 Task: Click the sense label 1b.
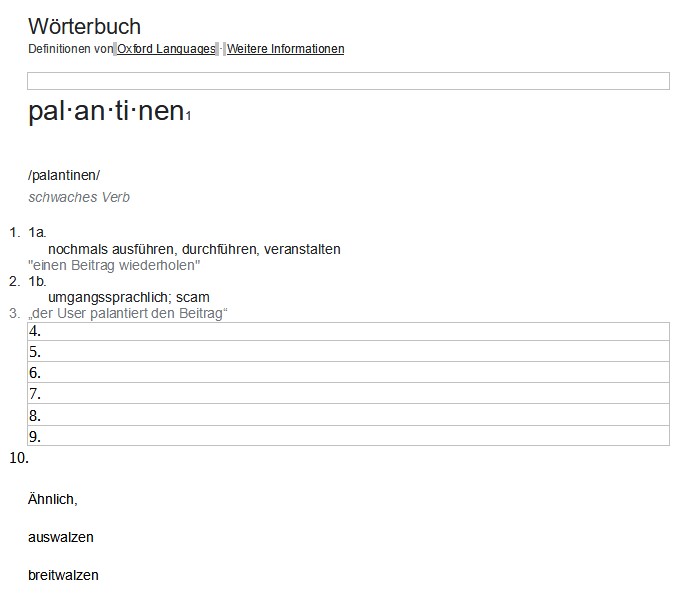[37, 281]
